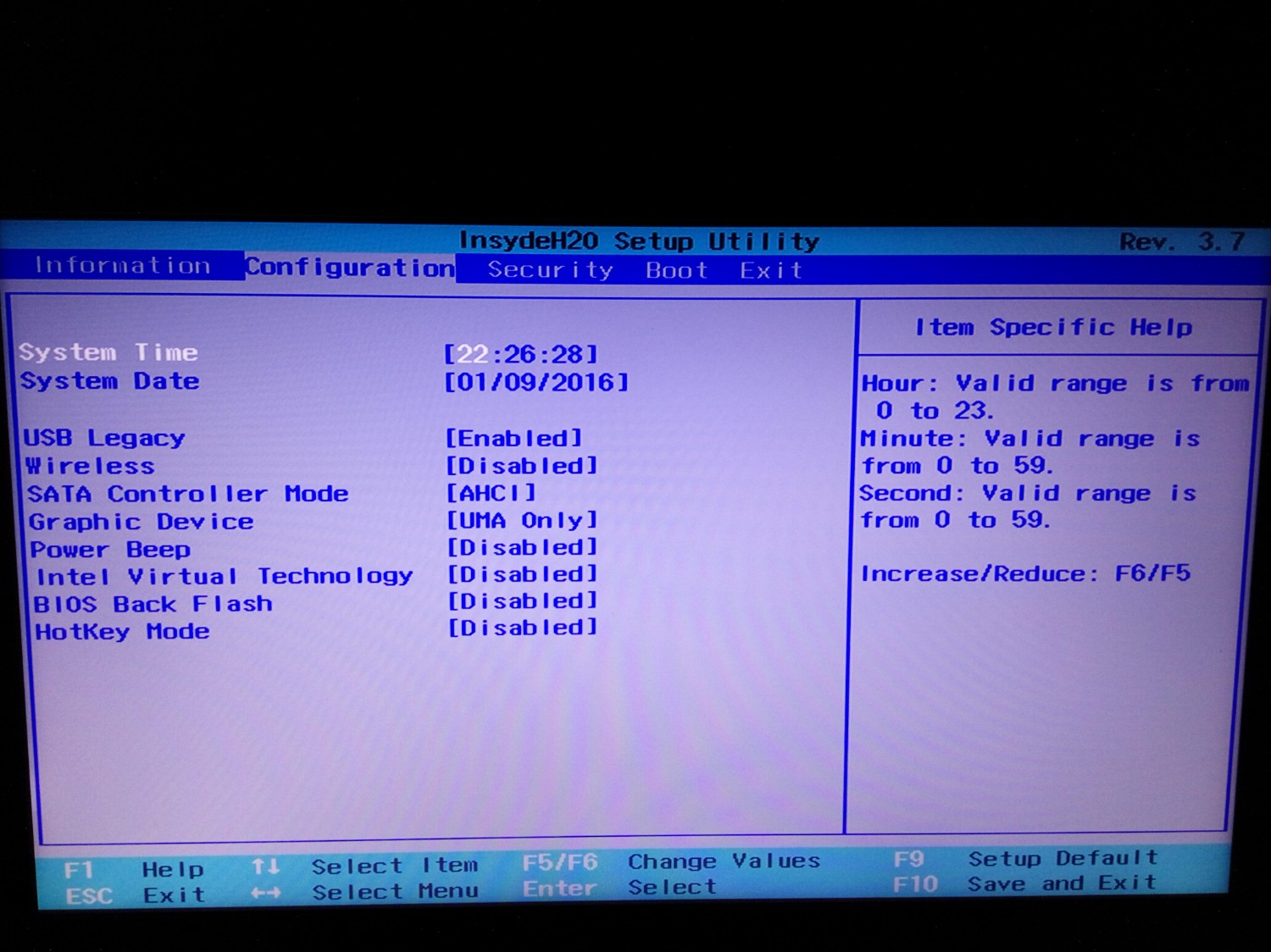This screenshot has height=952, width=1271.
Task: Open the Security tab
Action: point(550,270)
